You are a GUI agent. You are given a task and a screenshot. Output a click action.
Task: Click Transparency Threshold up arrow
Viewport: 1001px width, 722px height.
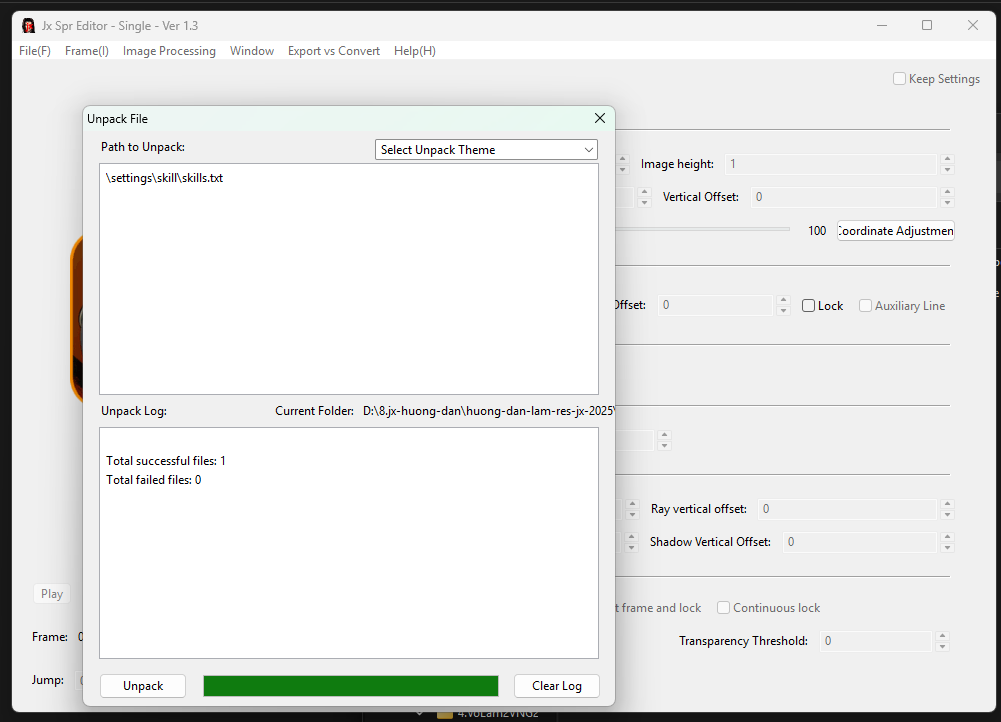coord(941,636)
